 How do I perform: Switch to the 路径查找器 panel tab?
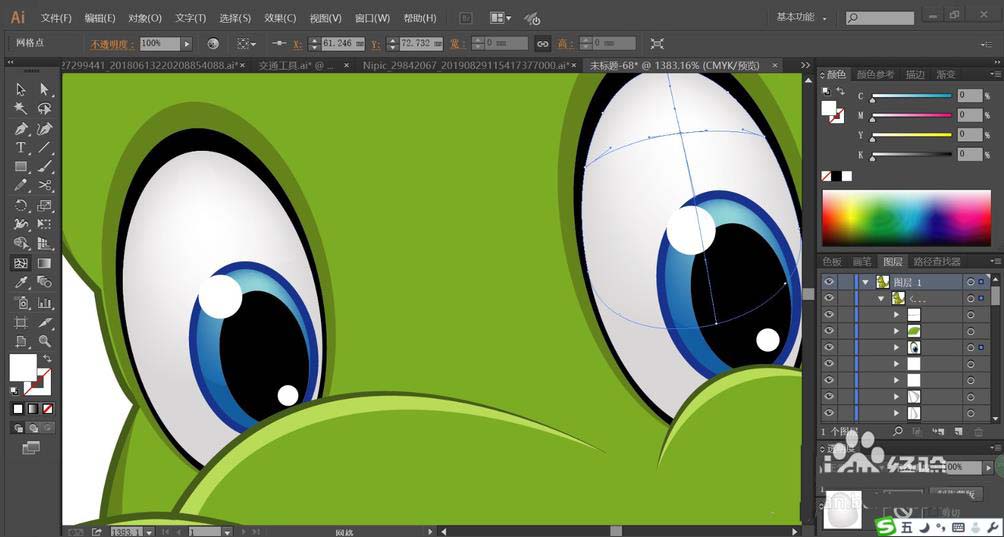pos(937,261)
